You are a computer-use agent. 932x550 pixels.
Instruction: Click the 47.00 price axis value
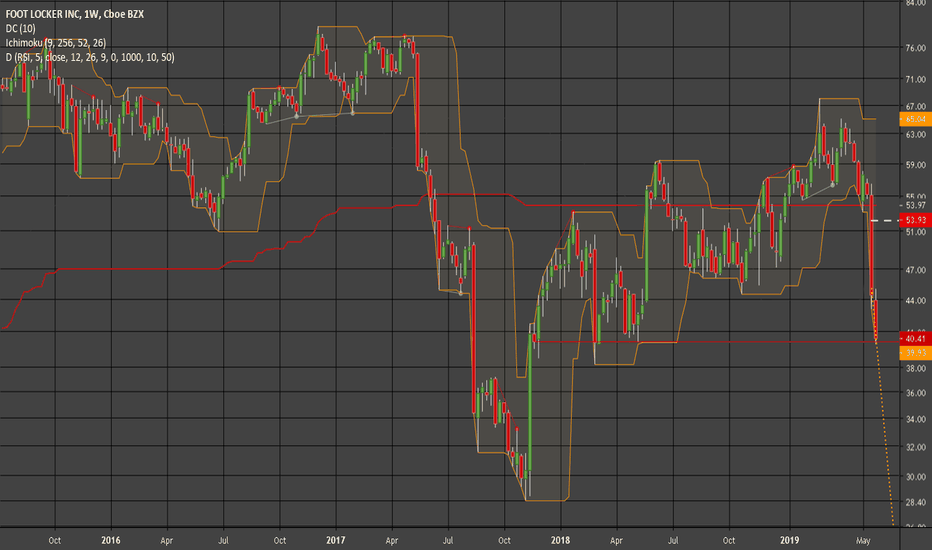[916, 270]
